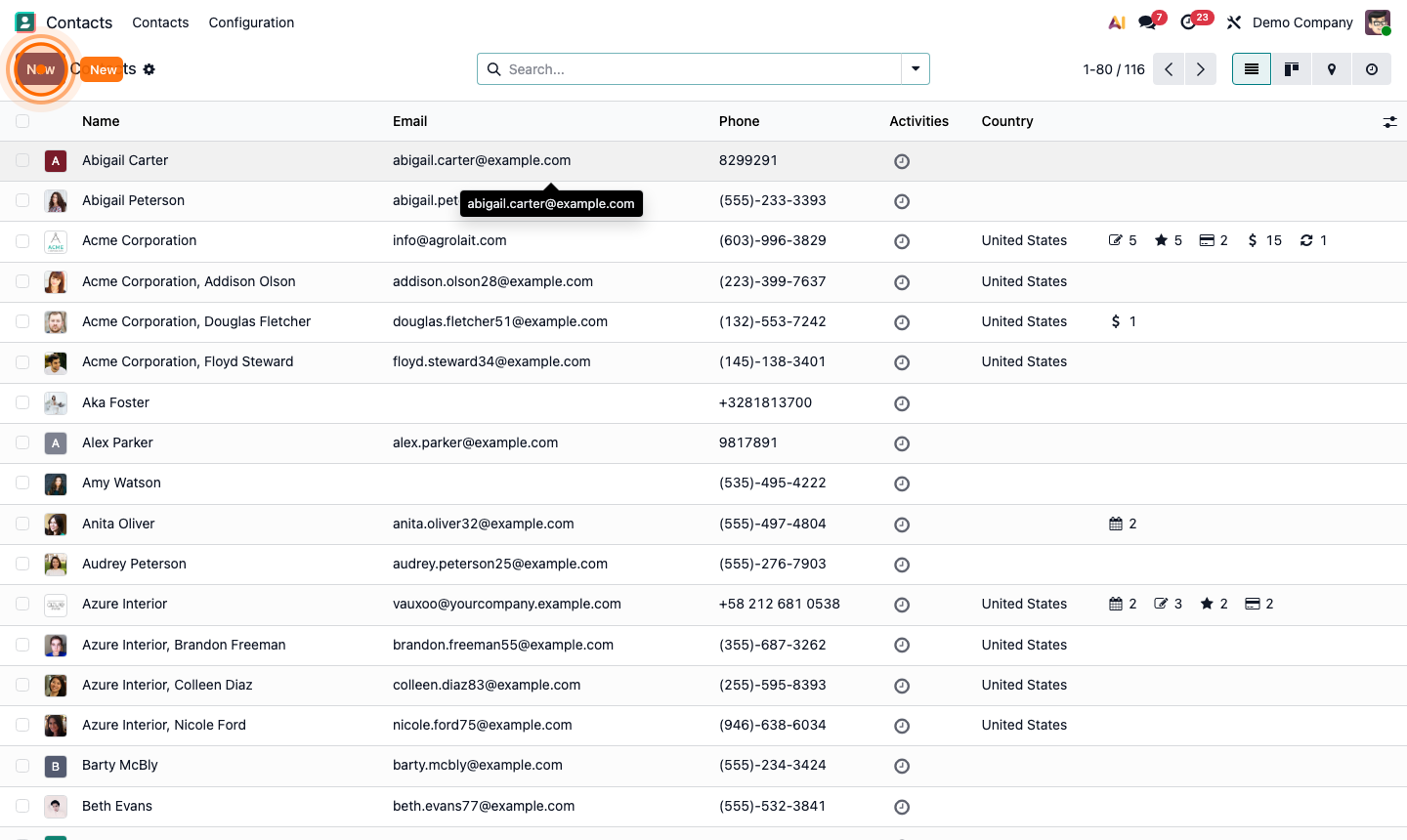Check the row for Azure Interior

21,605
